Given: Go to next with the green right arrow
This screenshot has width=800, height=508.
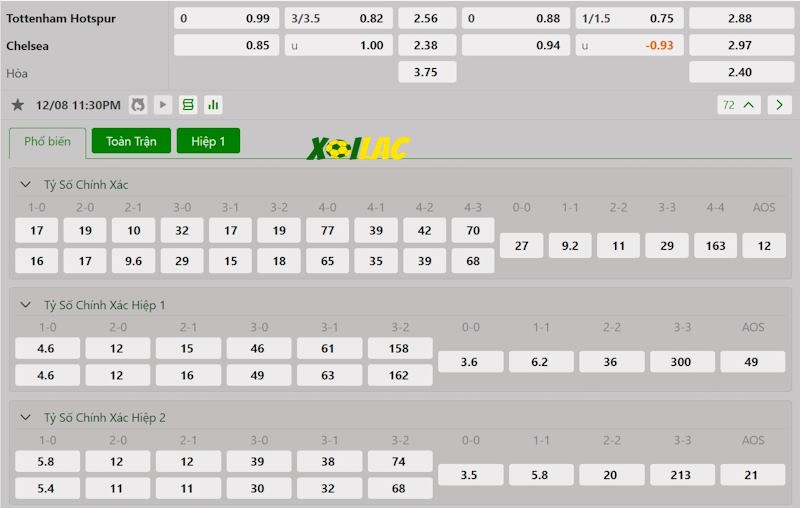Looking at the screenshot, I should click(x=780, y=105).
